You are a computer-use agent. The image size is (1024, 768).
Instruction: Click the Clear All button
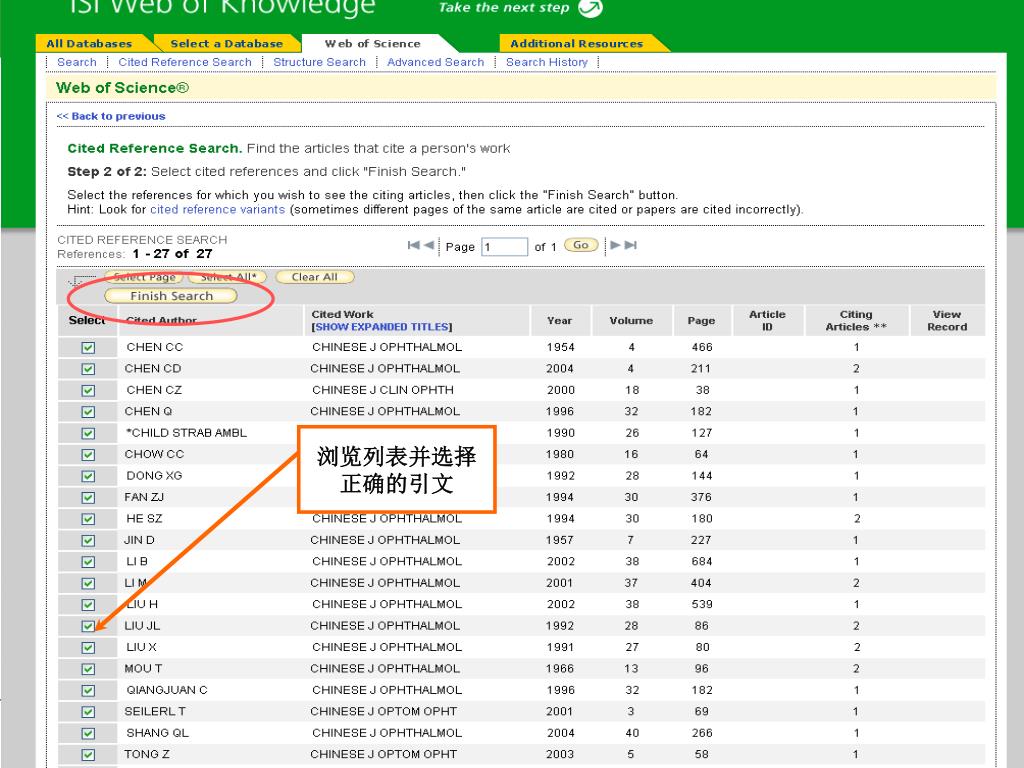coord(314,277)
